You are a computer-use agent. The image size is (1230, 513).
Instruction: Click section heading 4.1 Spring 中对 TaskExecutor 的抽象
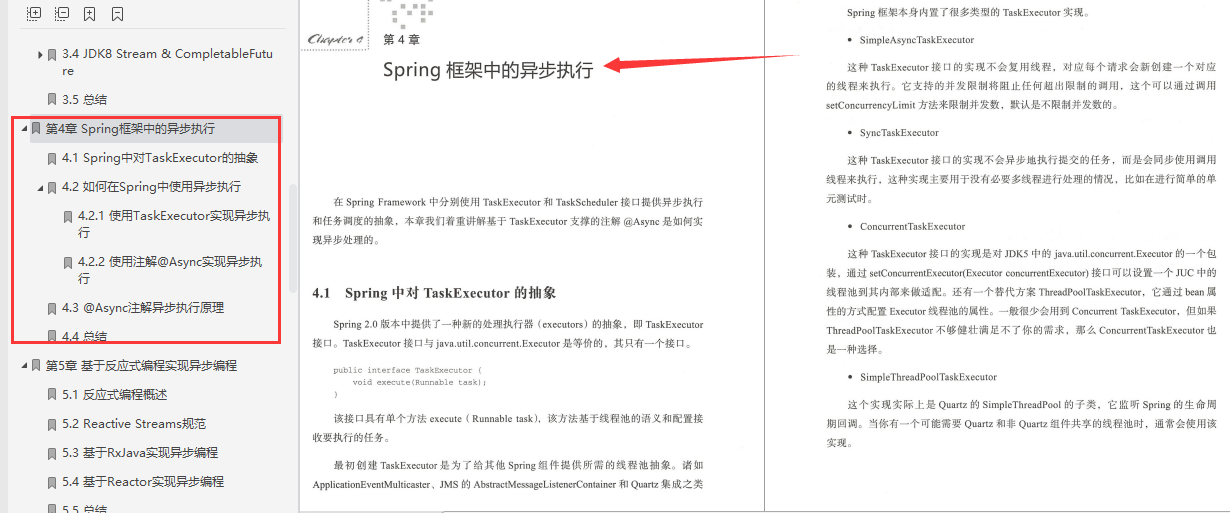434,293
